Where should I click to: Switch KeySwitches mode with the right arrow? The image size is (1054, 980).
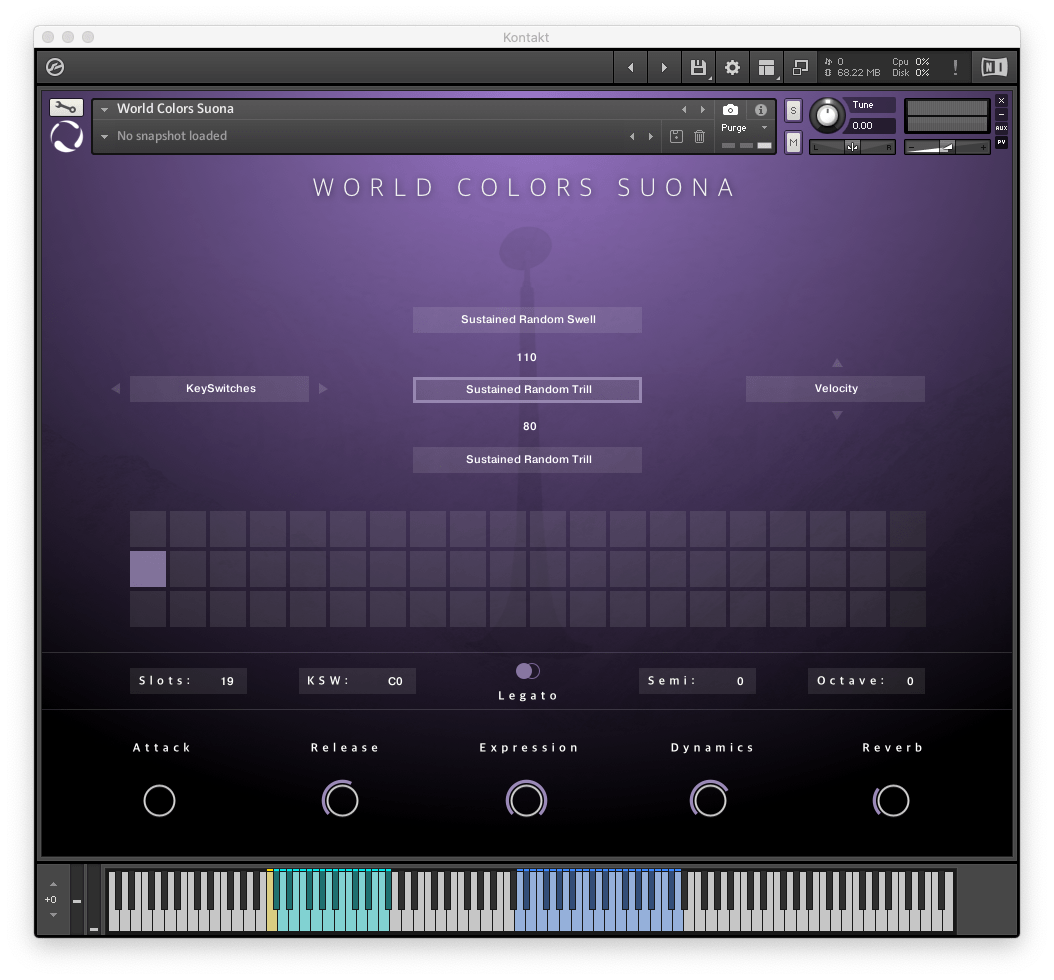(x=323, y=389)
